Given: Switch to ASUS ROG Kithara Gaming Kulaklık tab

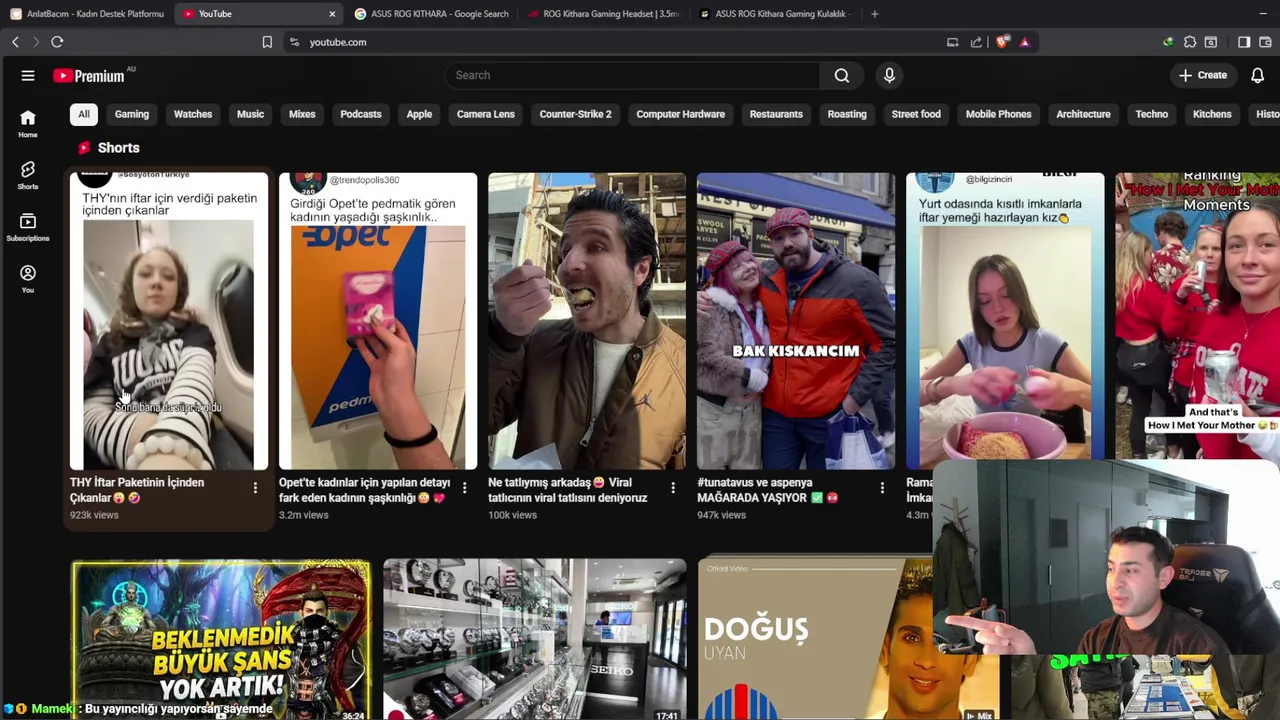Looking at the screenshot, I should [x=775, y=14].
